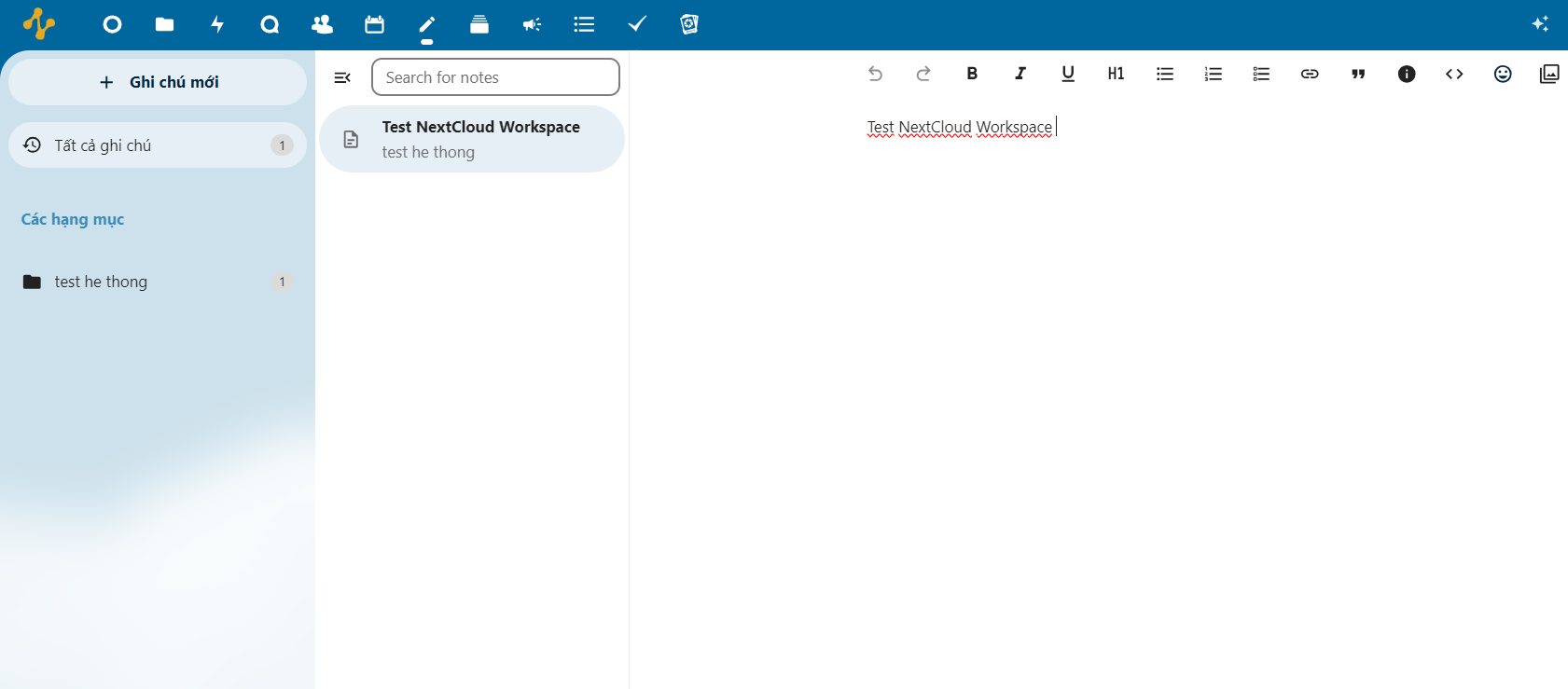Image resolution: width=1568 pixels, height=689 pixels.
Task: Open the Announcements megaphone app
Action: 532,24
